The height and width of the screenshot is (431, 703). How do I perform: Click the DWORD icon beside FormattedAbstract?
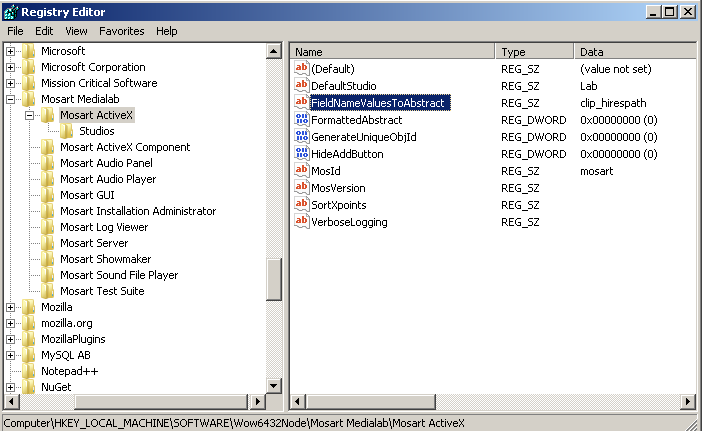(x=301, y=120)
